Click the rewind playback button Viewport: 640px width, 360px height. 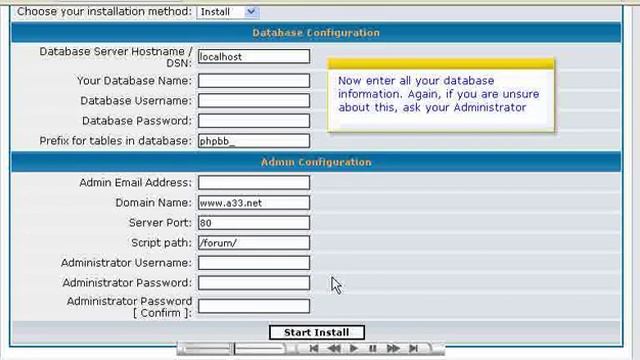point(334,349)
